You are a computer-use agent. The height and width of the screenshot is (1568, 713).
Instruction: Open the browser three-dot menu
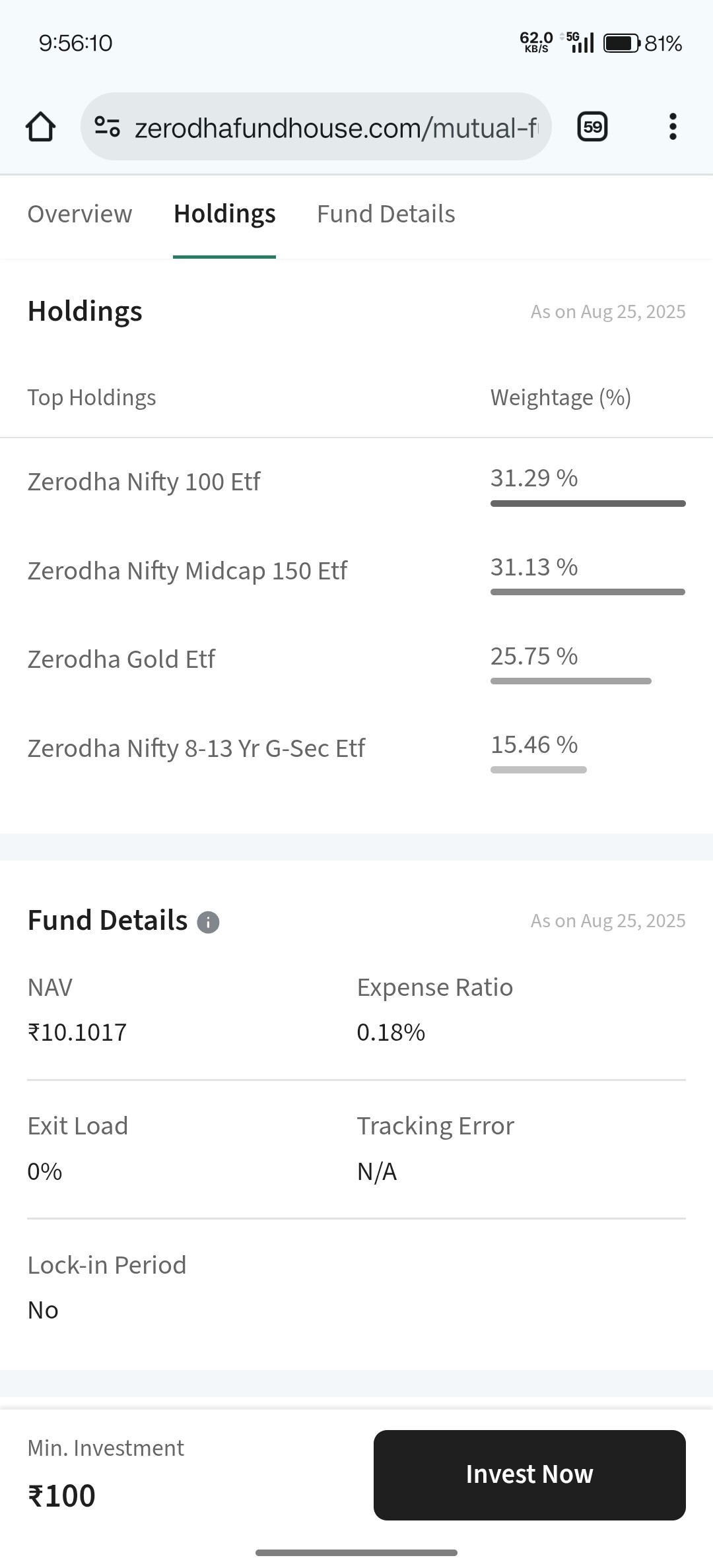pyautogui.click(x=672, y=127)
